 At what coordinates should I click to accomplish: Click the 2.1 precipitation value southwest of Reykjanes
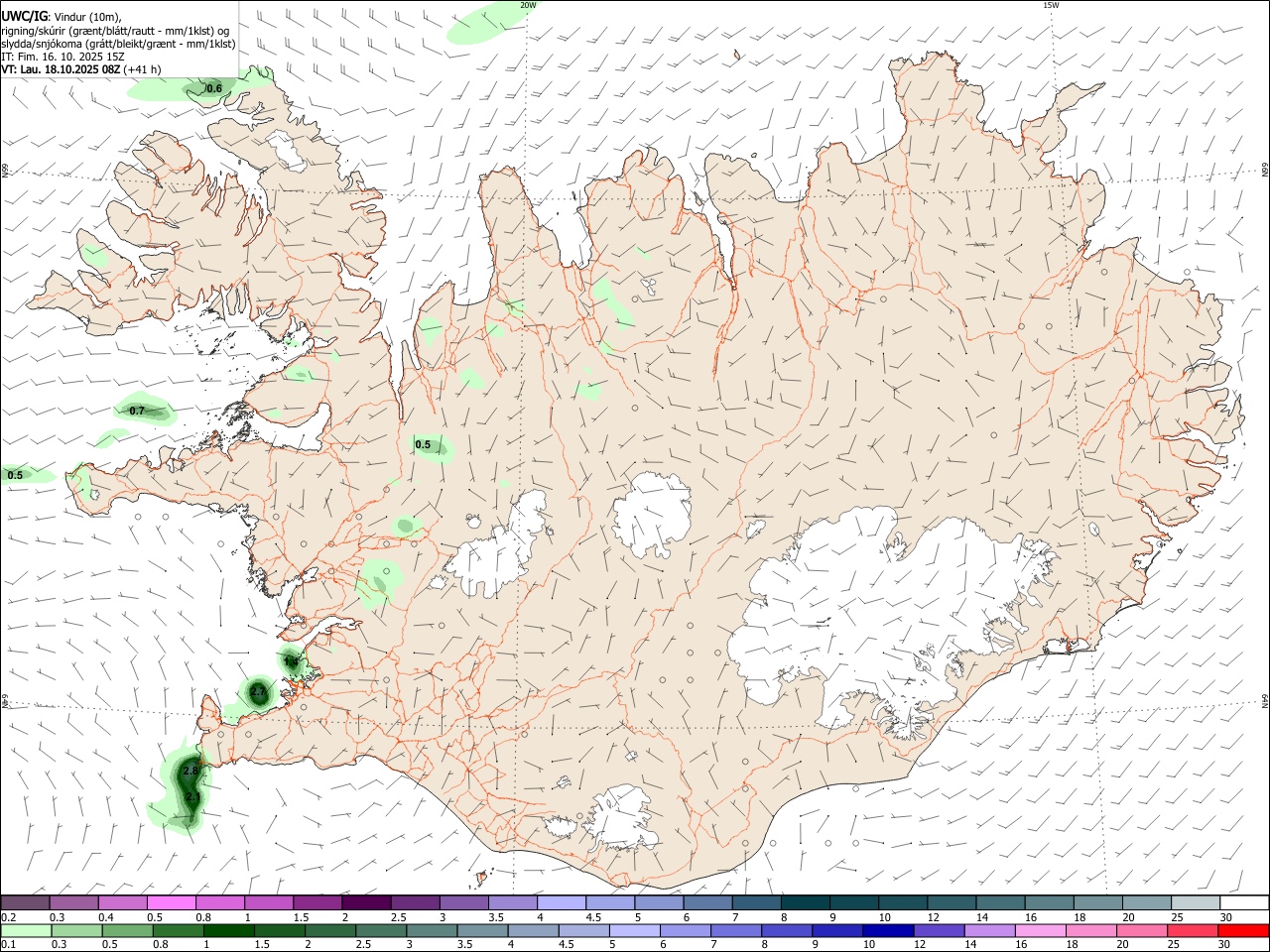tap(192, 796)
